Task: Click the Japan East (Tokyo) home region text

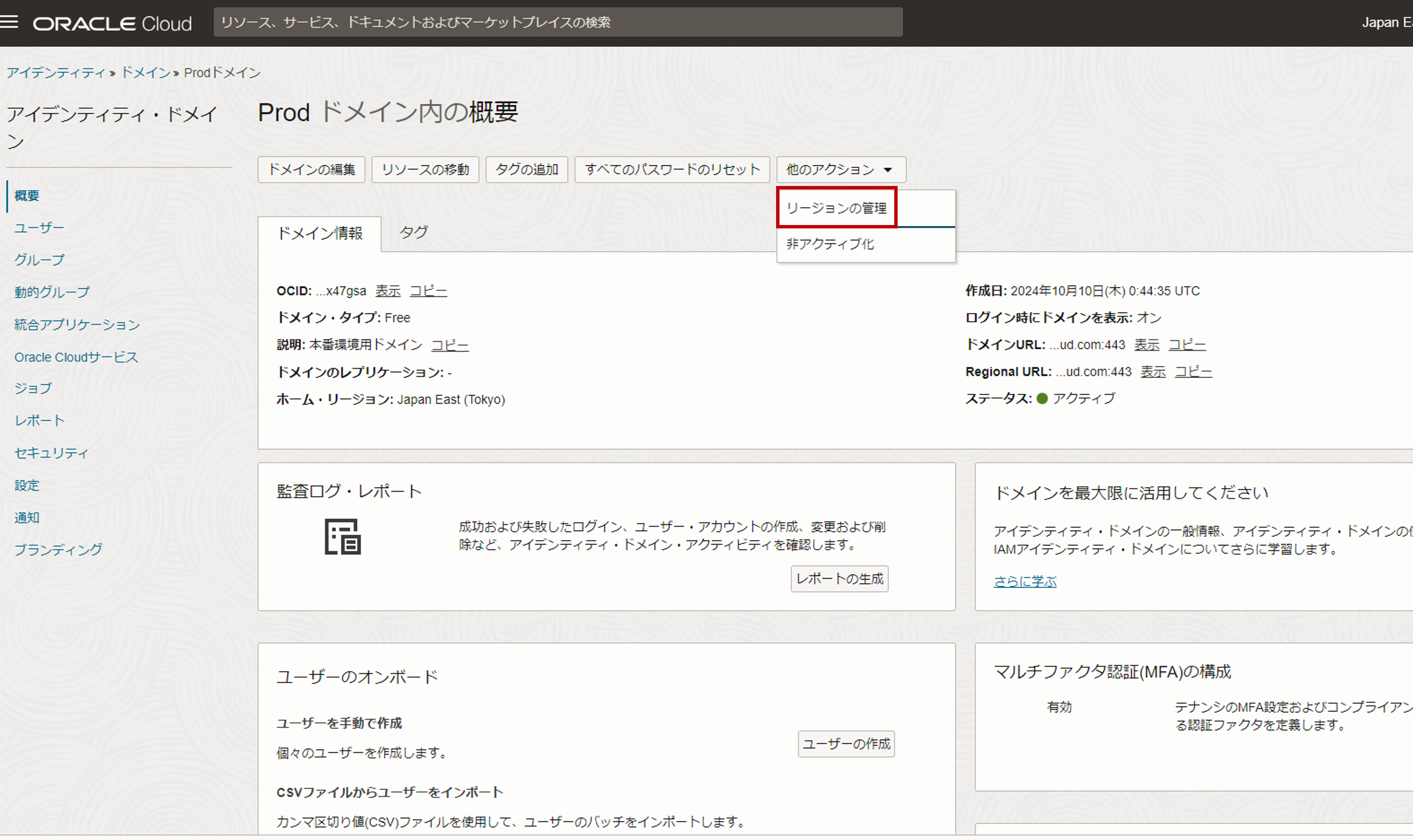Action: [x=451, y=399]
